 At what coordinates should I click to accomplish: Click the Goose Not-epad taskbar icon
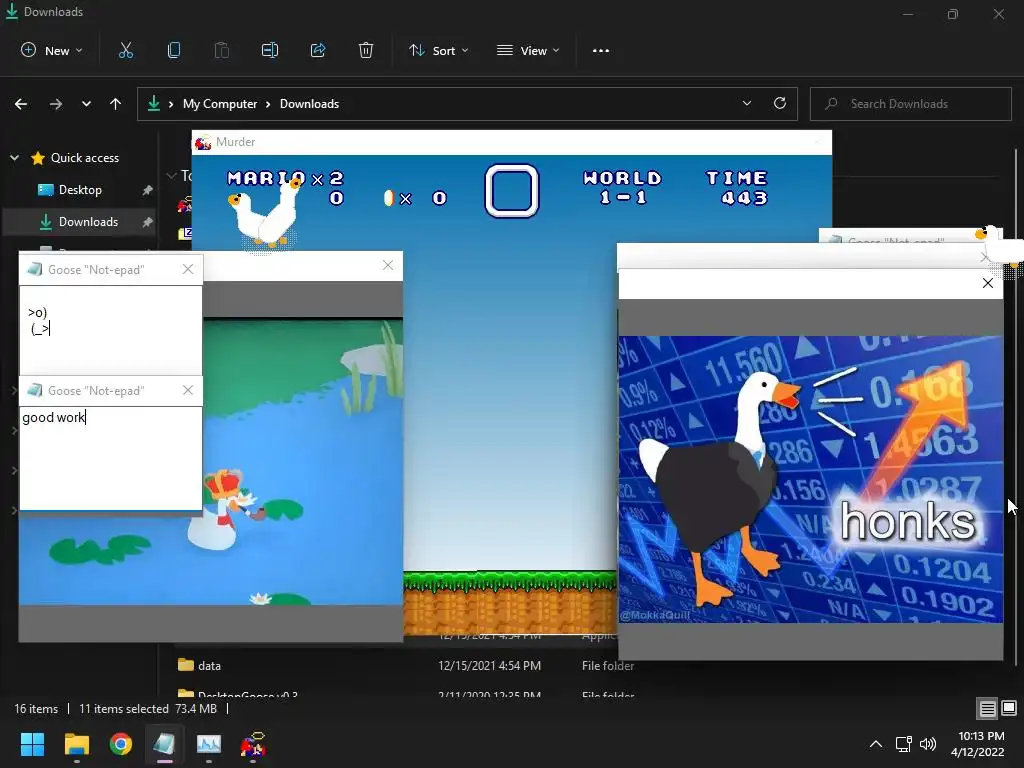coord(165,744)
